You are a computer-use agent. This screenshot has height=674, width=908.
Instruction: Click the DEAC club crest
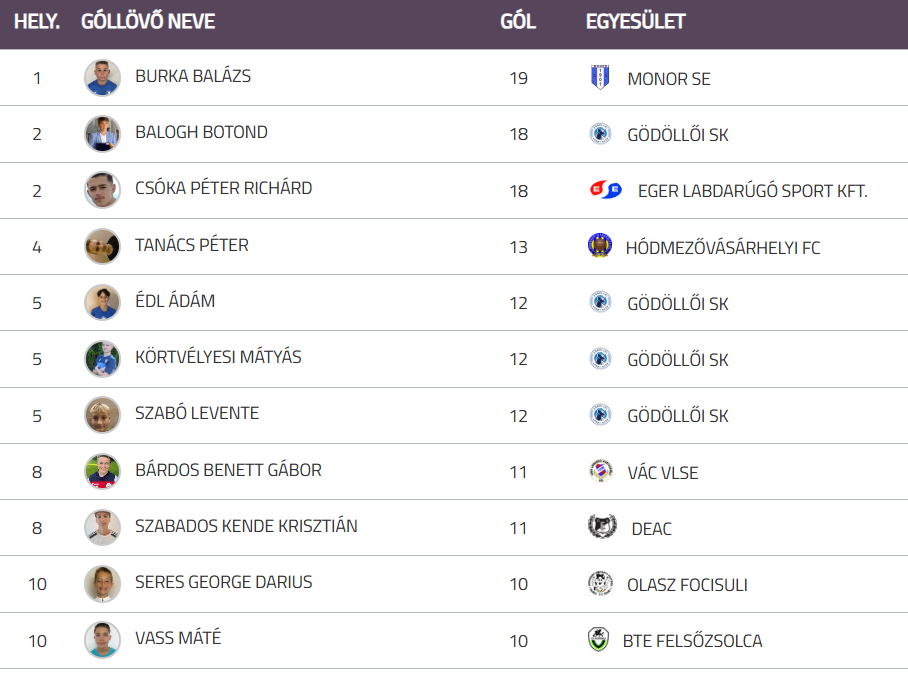(x=602, y=528)
